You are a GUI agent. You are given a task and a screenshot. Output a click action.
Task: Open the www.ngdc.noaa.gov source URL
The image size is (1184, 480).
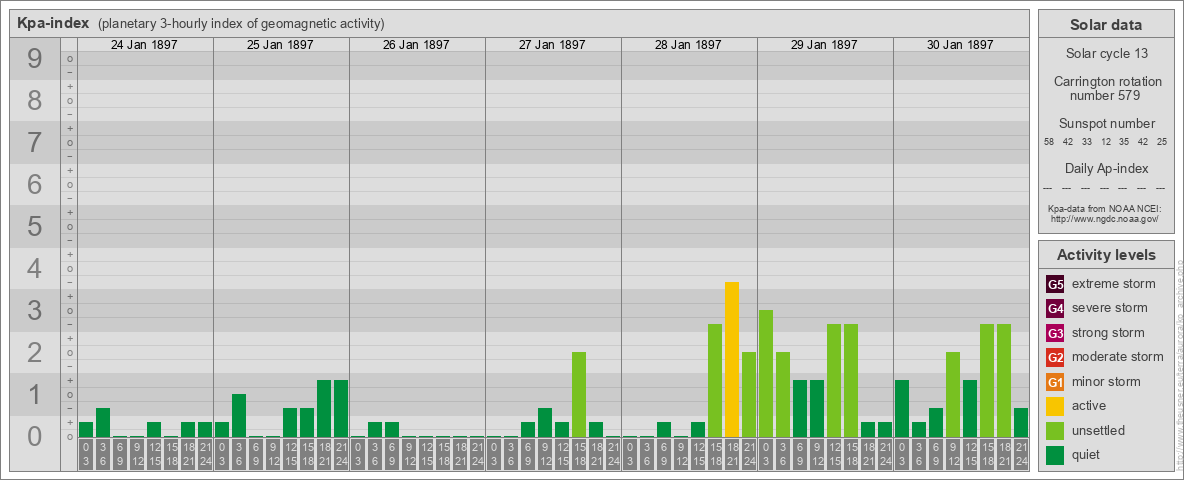pyautogui.click(x=1105, y=218)
